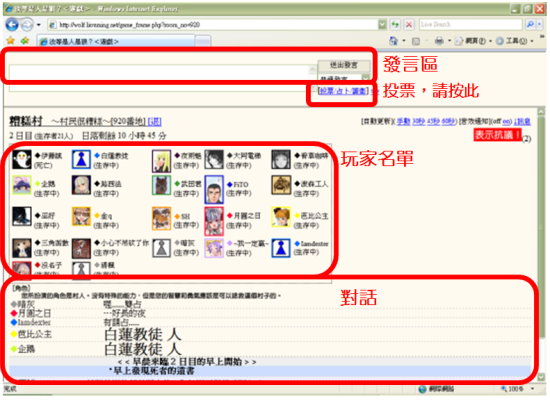Image resolution: width=550 pixels, height=401 pixels.
Task: Click Add to Favorites star-plus icon
Action: pyautogui.click(x=25, y=41)
